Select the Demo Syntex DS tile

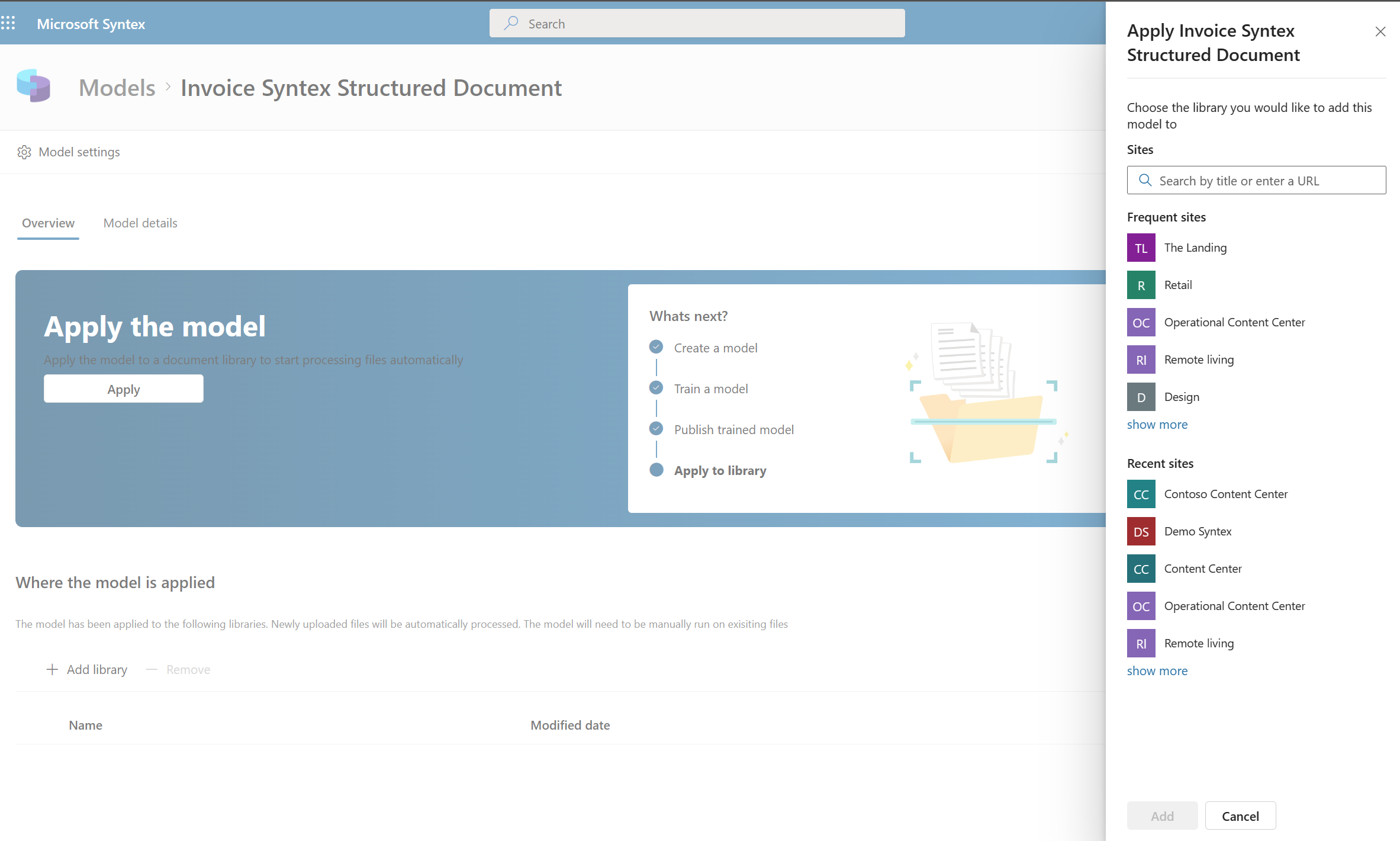pyautogui.click(x=1141, y=531)
